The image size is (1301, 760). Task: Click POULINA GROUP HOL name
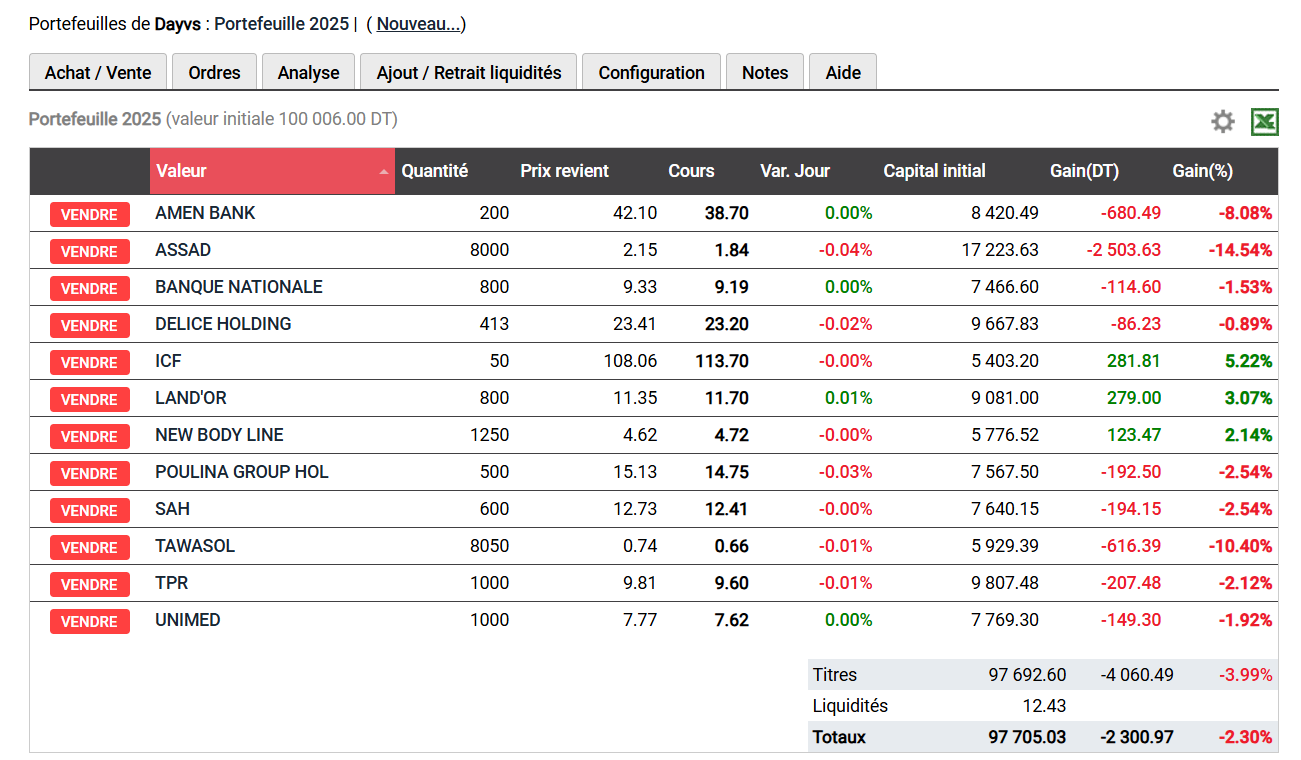[x=242, y=472]
